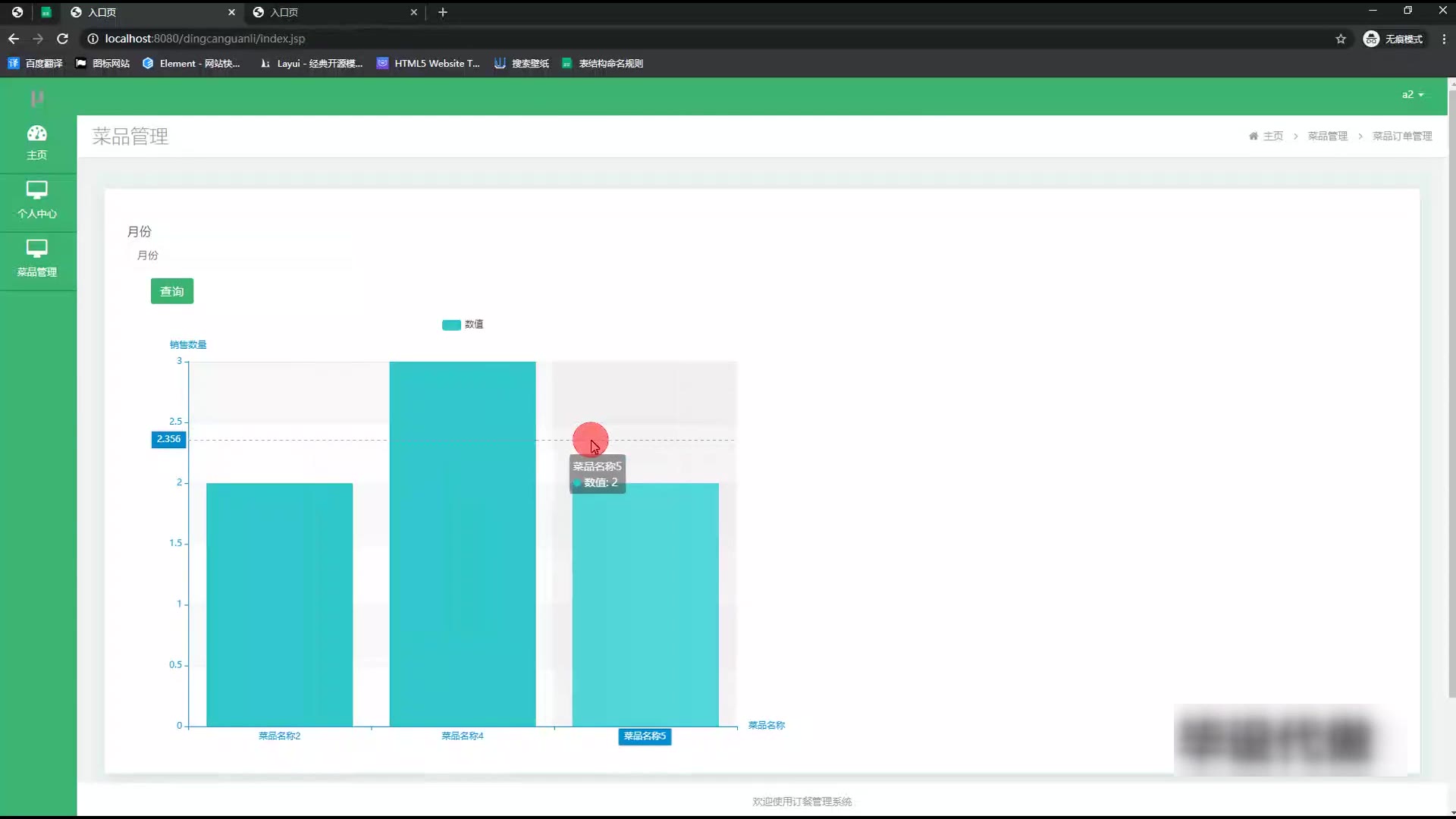This screenshot has height=819, width=1456.
Task: Open 个人中心 in the sidebar
Action: tap(36, 199)
